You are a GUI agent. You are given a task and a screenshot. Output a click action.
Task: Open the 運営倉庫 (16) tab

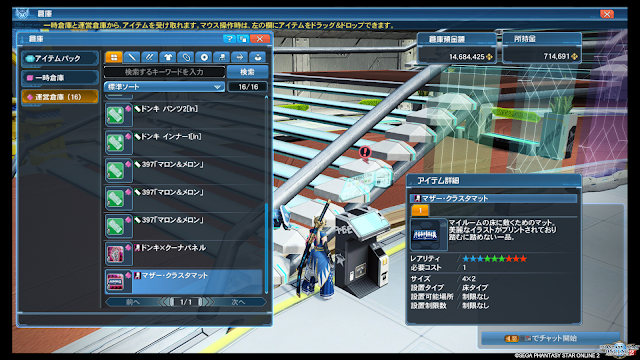tap(60, 97)
